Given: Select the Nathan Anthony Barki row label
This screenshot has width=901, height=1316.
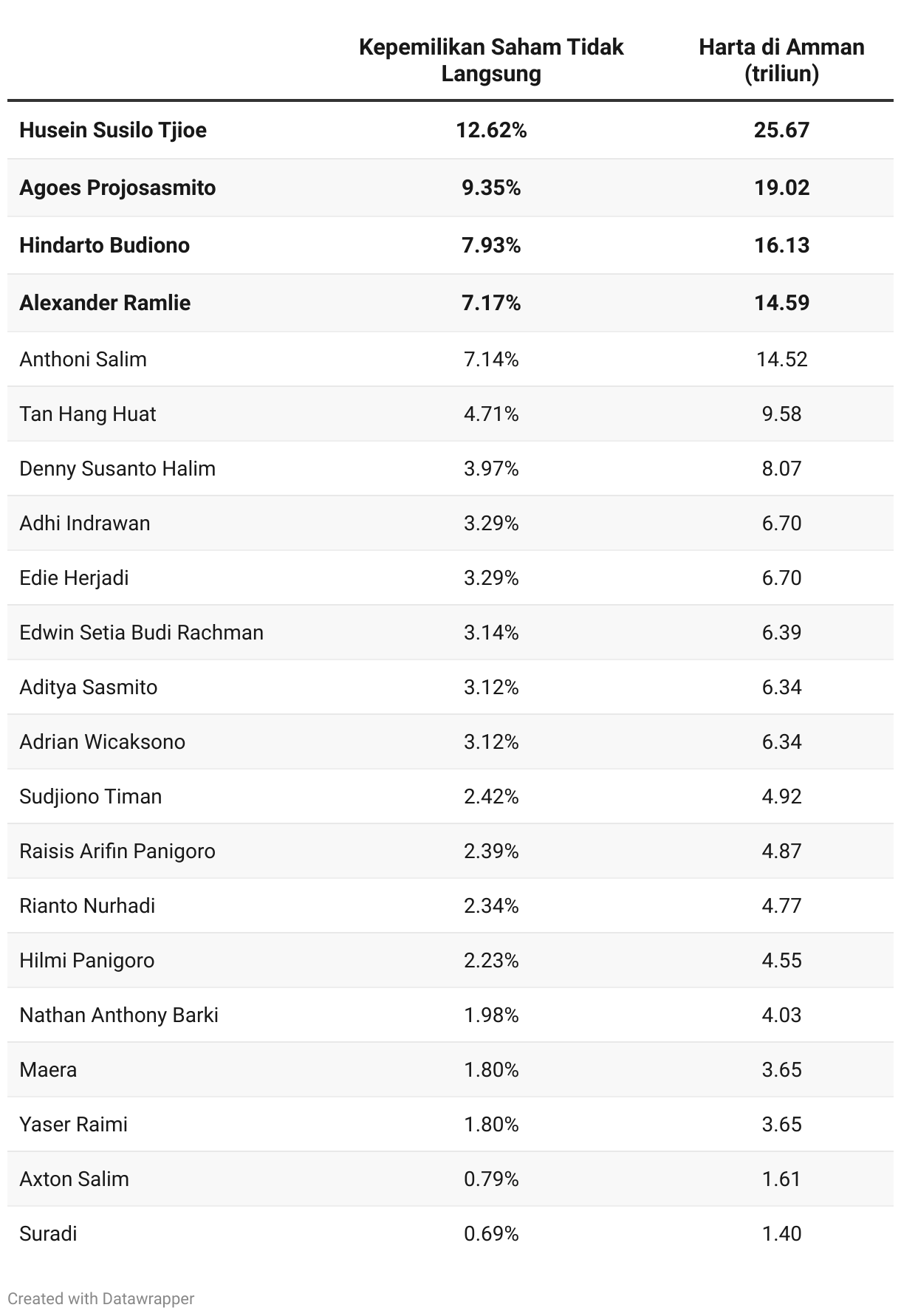Looking at the screenshot, I should point(119,1015).
